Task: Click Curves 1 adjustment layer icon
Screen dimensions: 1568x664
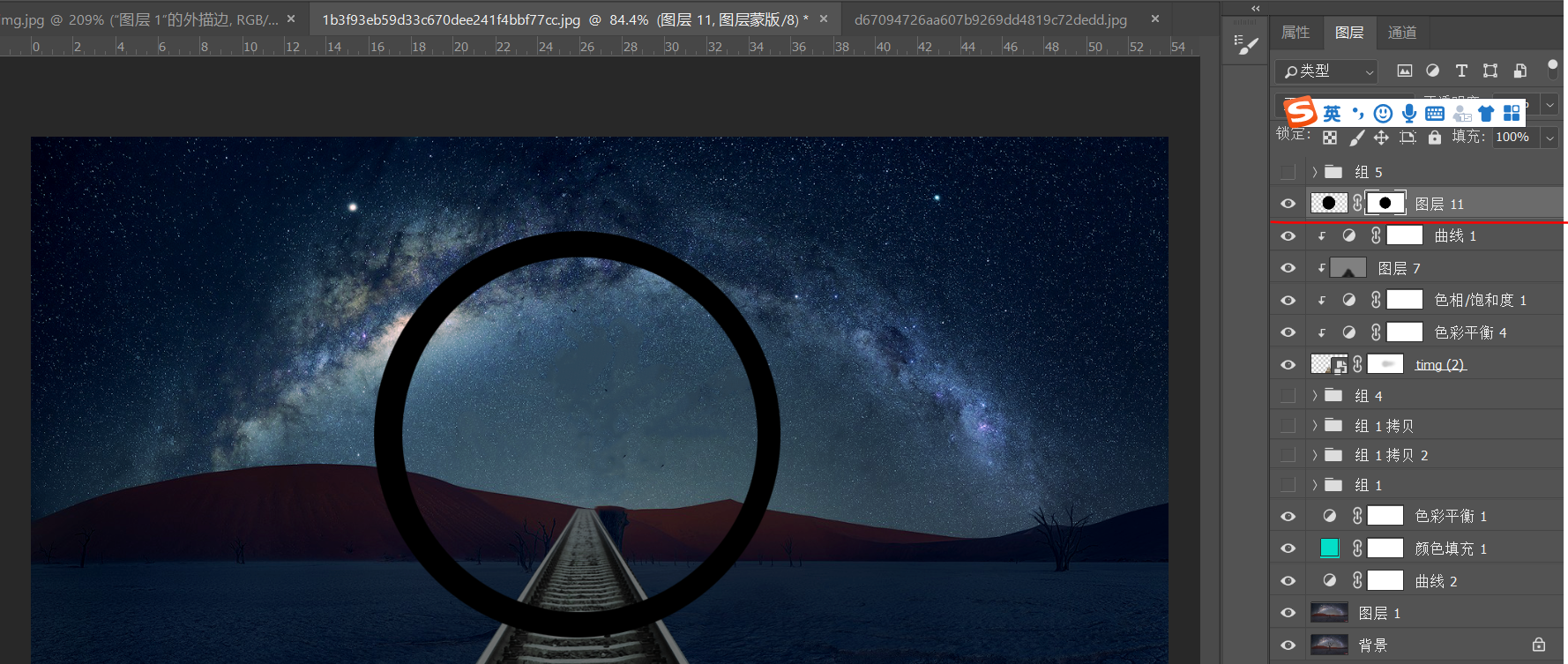Action: [x=1348, y=235]
